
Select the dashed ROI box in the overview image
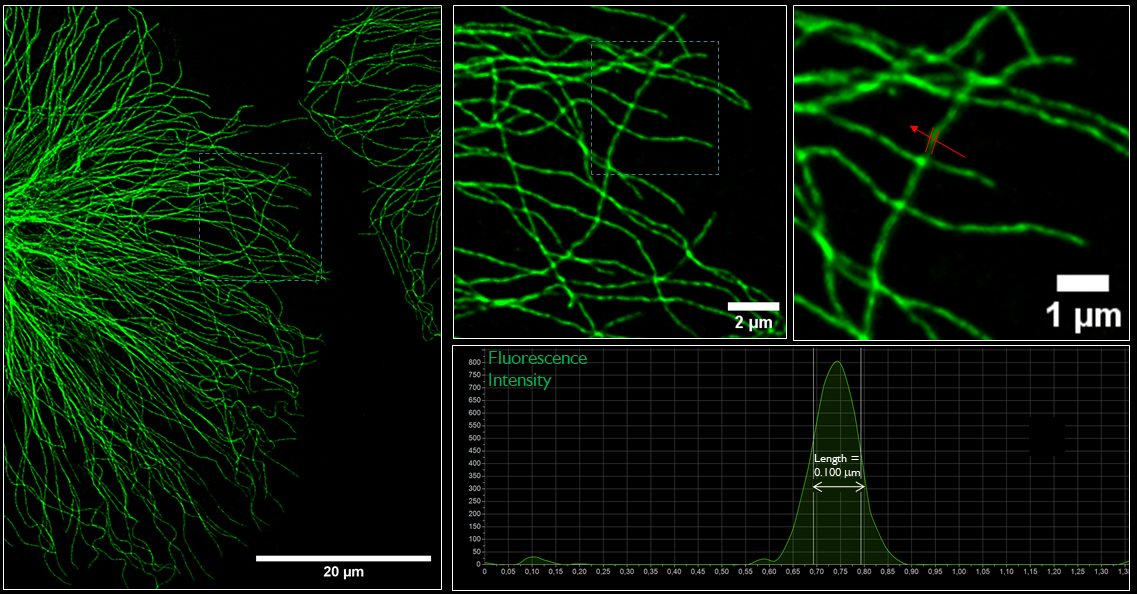260,217
